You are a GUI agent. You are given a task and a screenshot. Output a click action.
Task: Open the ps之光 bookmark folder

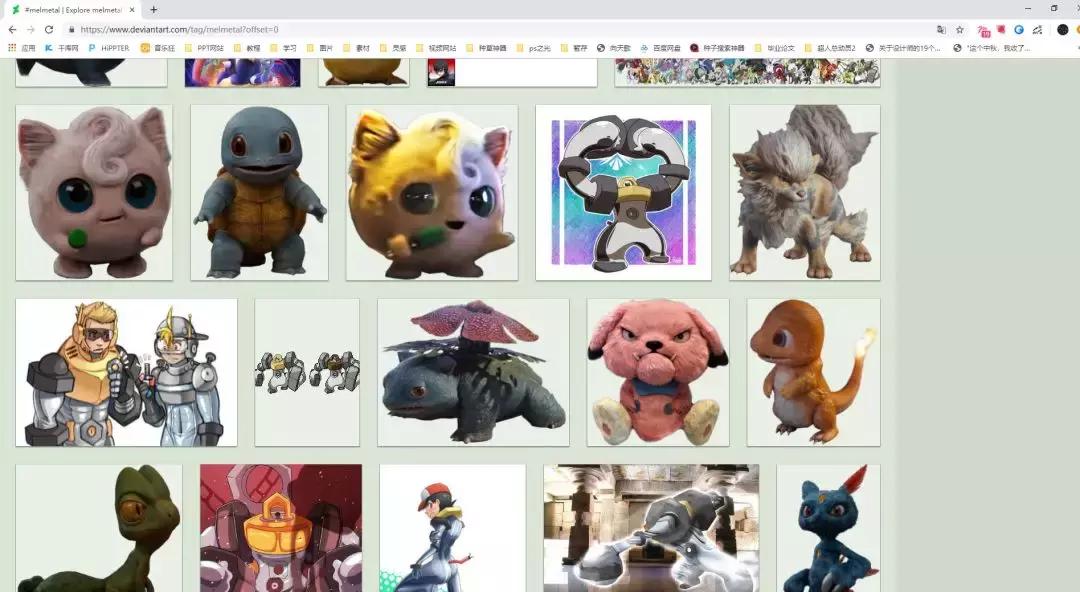pyautogui.click(x=534, y=48)
